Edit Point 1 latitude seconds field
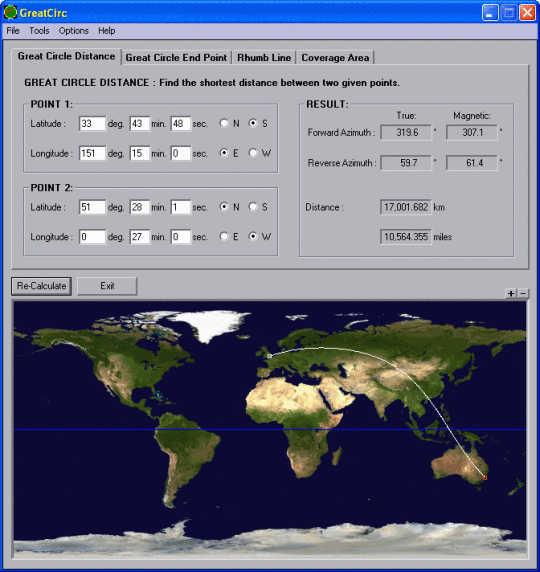The height and width of the screenshot is (572, 540). pos(181,124)
